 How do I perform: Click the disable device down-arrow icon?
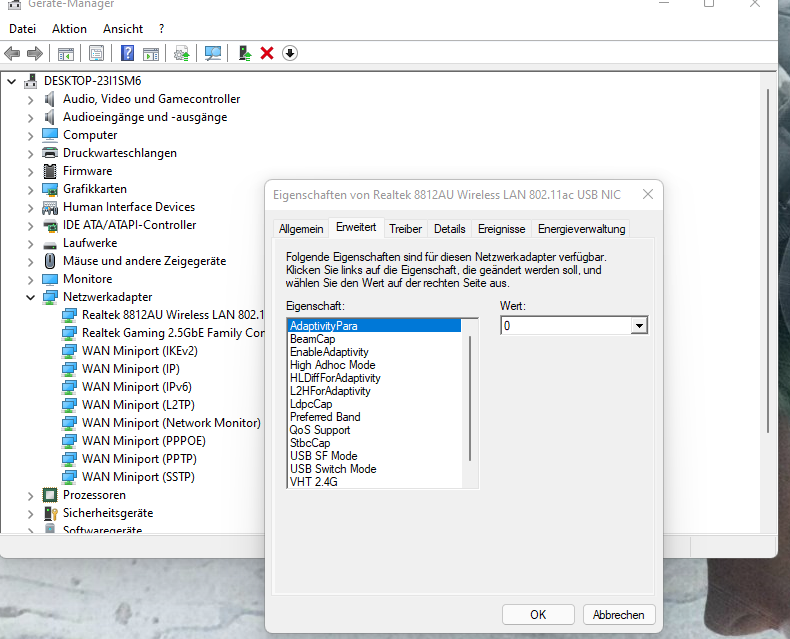coord(290,53)
